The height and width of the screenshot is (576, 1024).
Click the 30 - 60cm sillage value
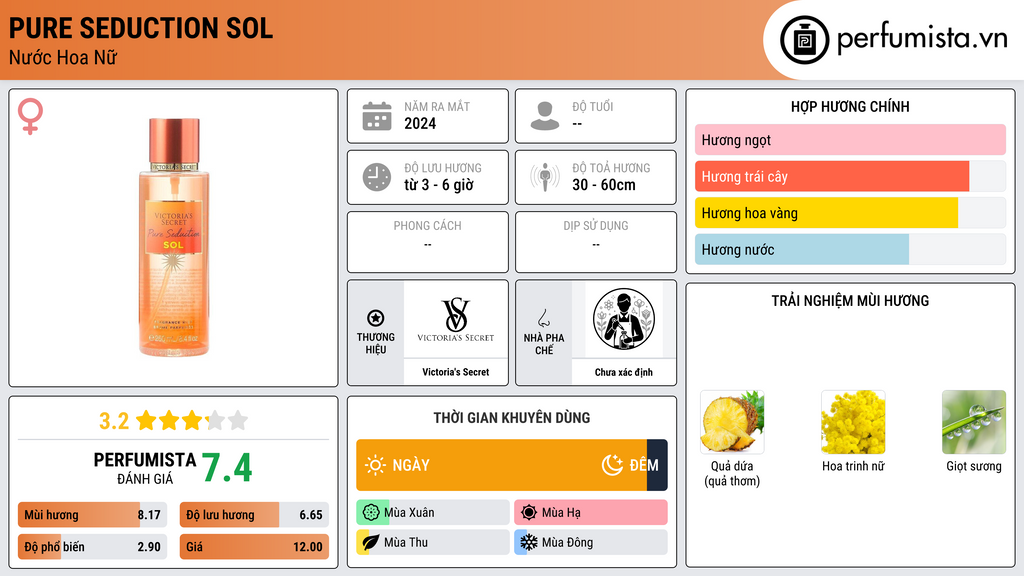[x=604, y=185]
